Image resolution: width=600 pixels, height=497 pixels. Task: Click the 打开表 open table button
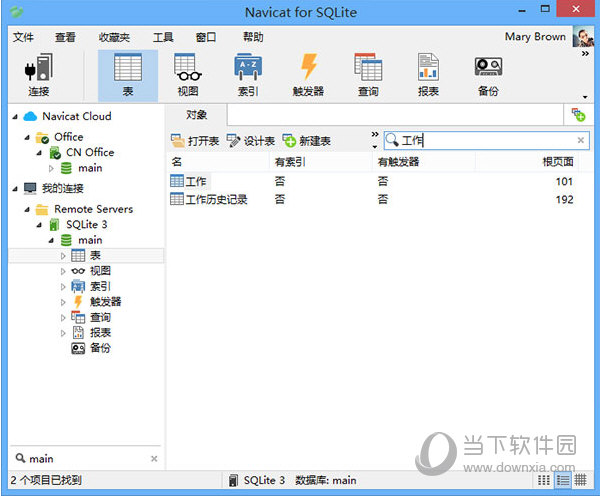tap(195, 141)
